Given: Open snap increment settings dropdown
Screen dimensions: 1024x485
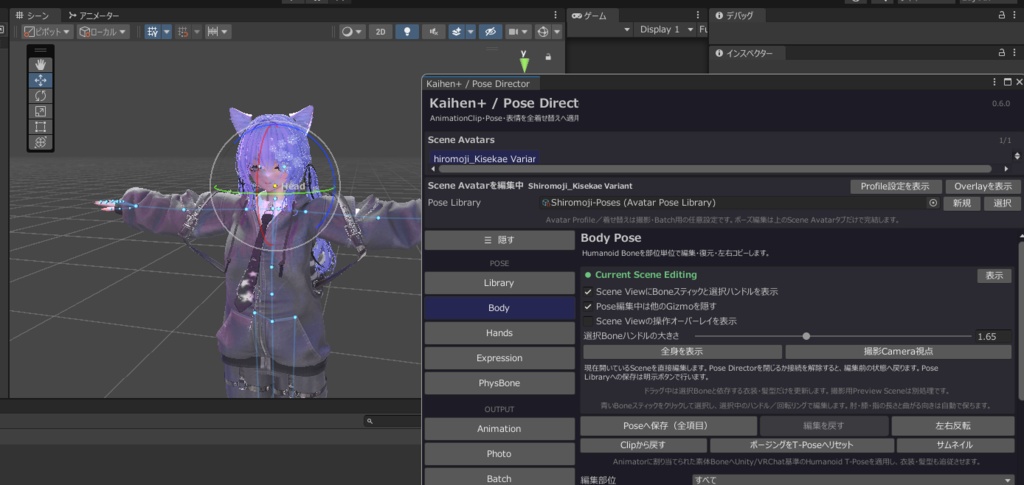Looking at the screenshot, I should (x=218, y=31).
